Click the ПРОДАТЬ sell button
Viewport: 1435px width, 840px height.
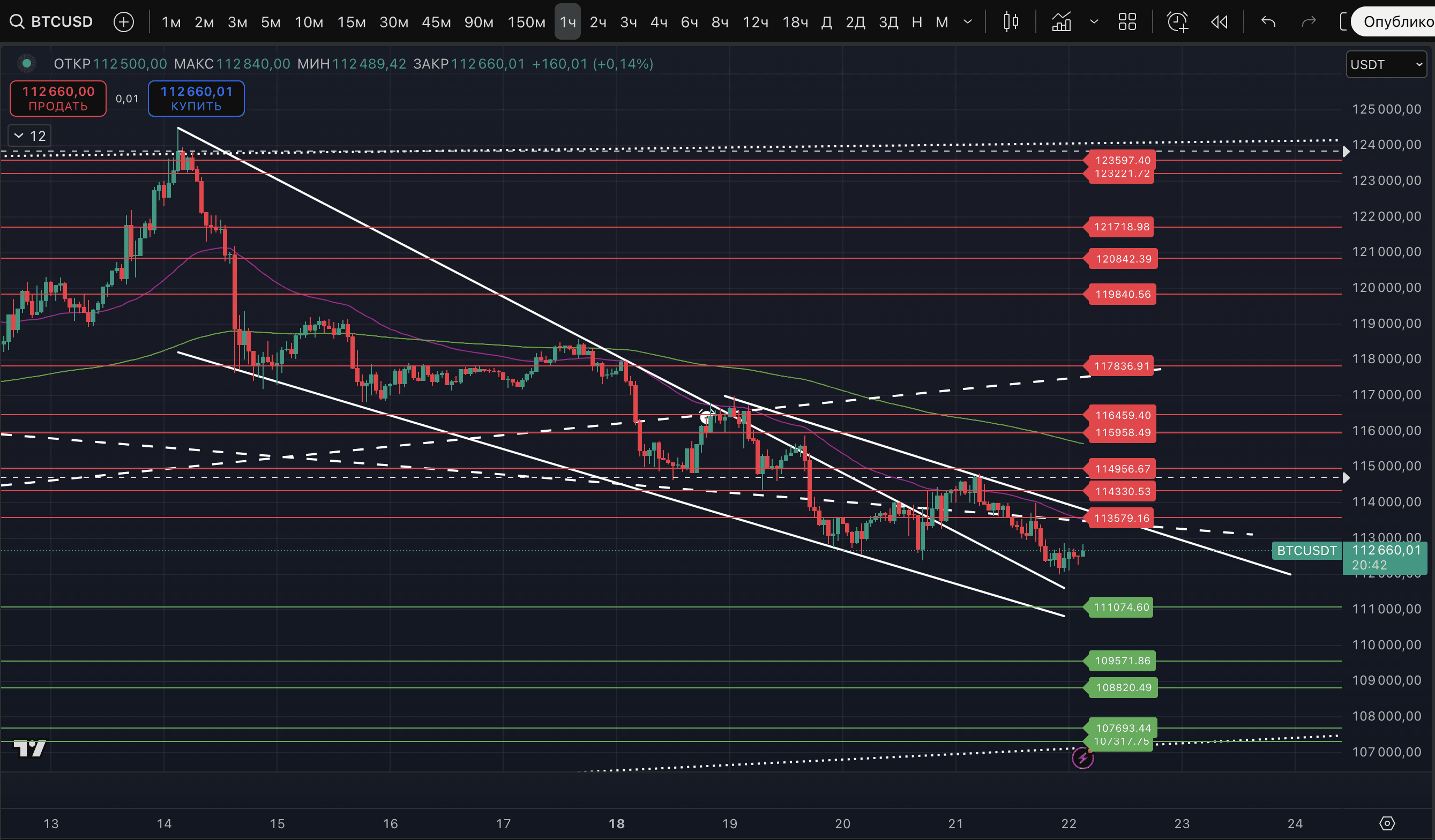pyautogui.click(x=58, y=99)
